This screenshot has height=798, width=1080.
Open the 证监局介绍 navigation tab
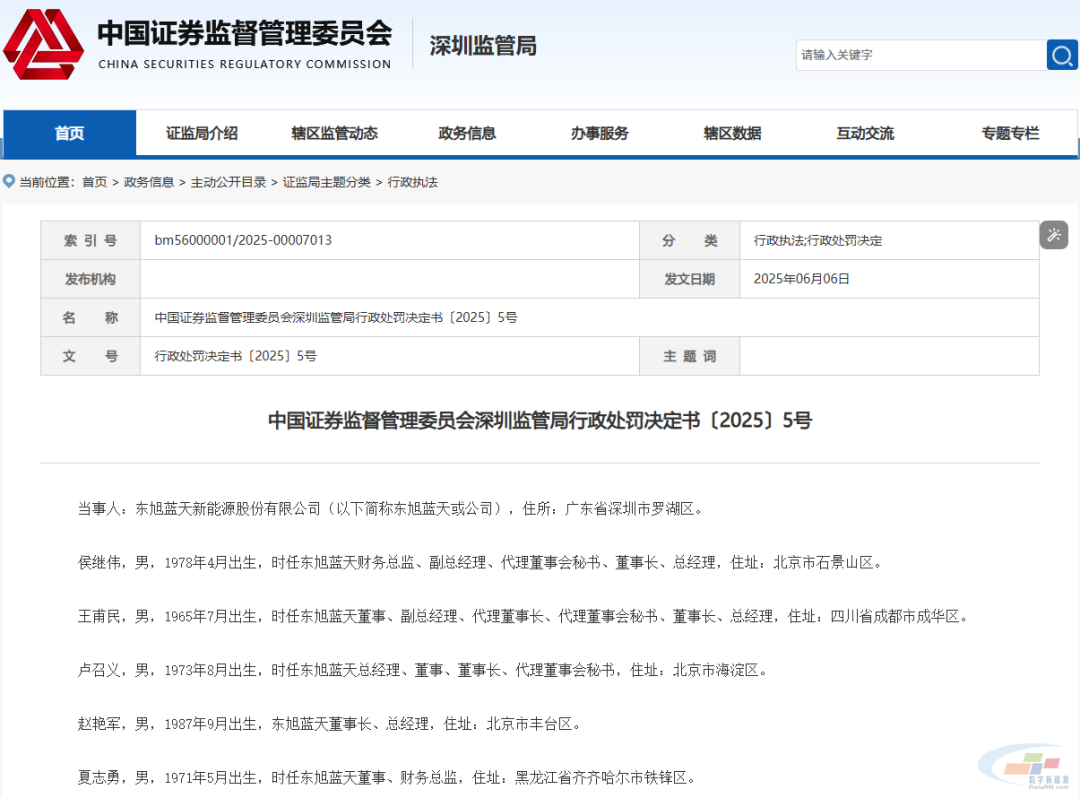pos(202,133)
